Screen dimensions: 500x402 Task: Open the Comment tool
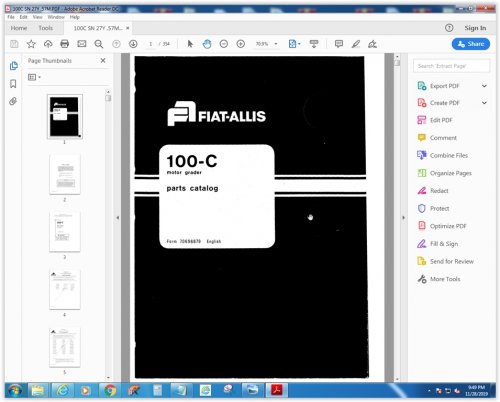443,138
